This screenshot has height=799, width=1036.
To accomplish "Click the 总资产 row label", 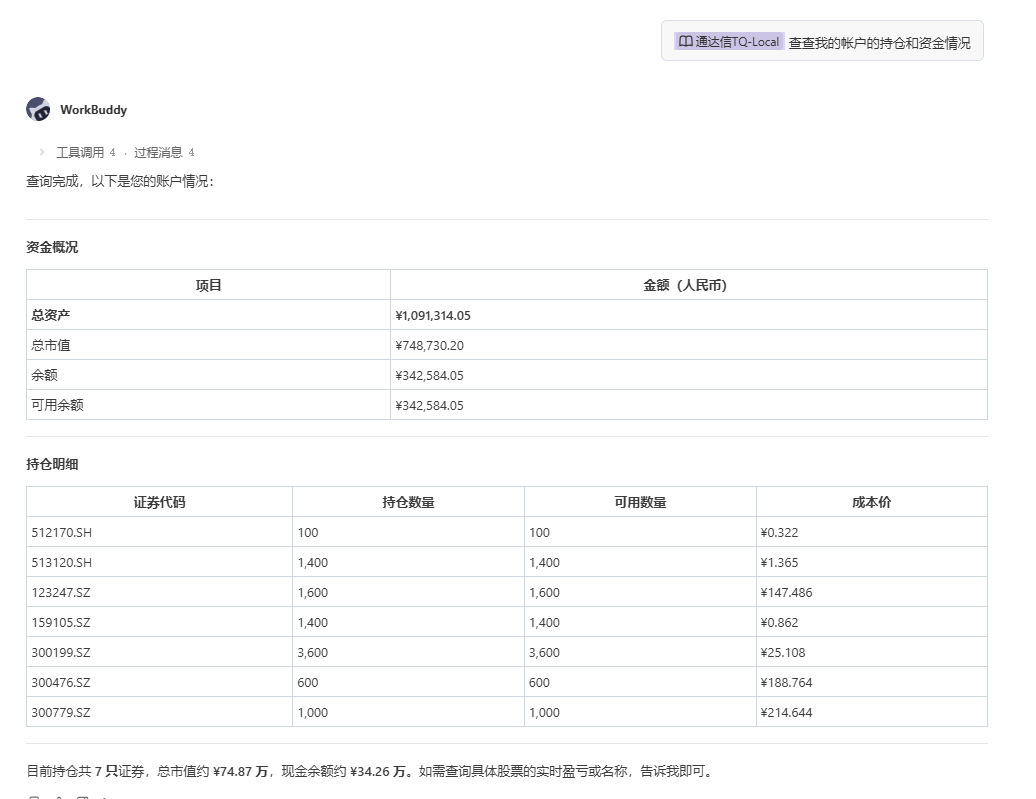I will tap(51, 315).
